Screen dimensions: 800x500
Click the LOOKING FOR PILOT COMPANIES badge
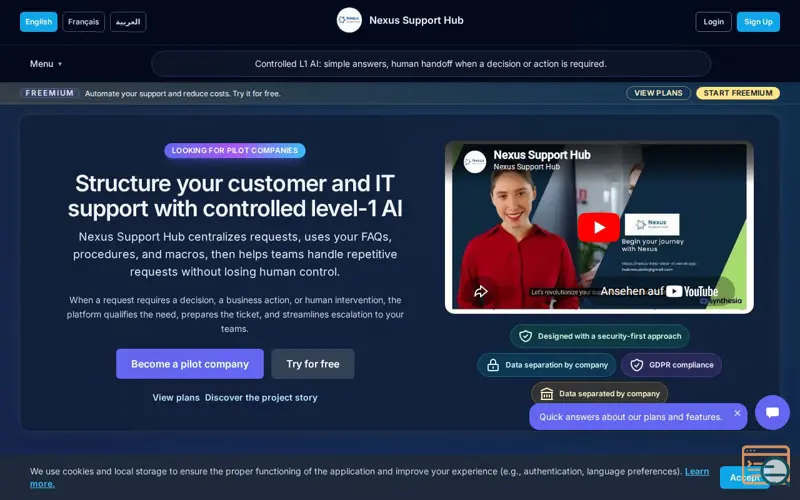(235, 151)
